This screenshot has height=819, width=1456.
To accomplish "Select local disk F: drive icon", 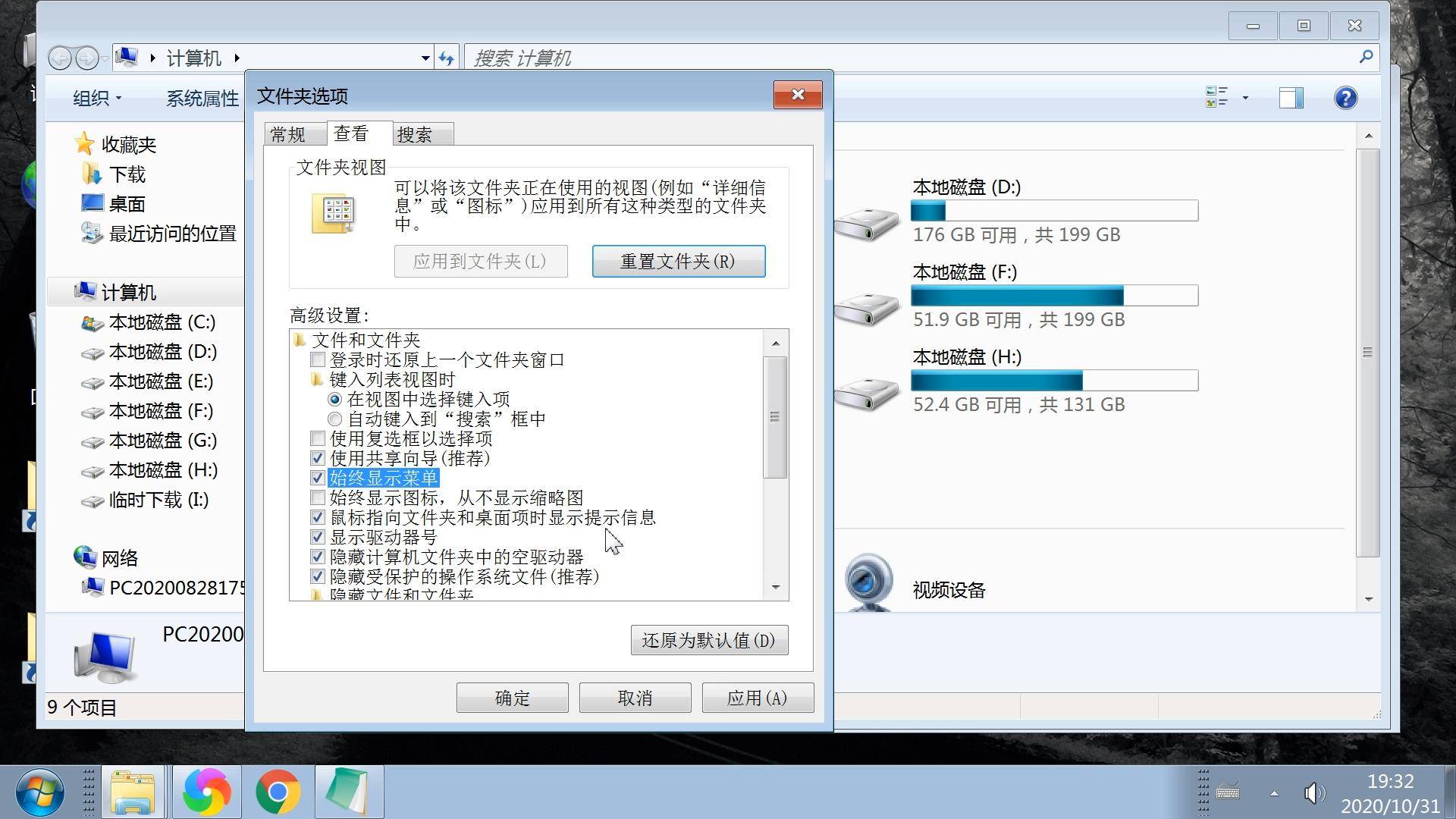I will [867, 307].
